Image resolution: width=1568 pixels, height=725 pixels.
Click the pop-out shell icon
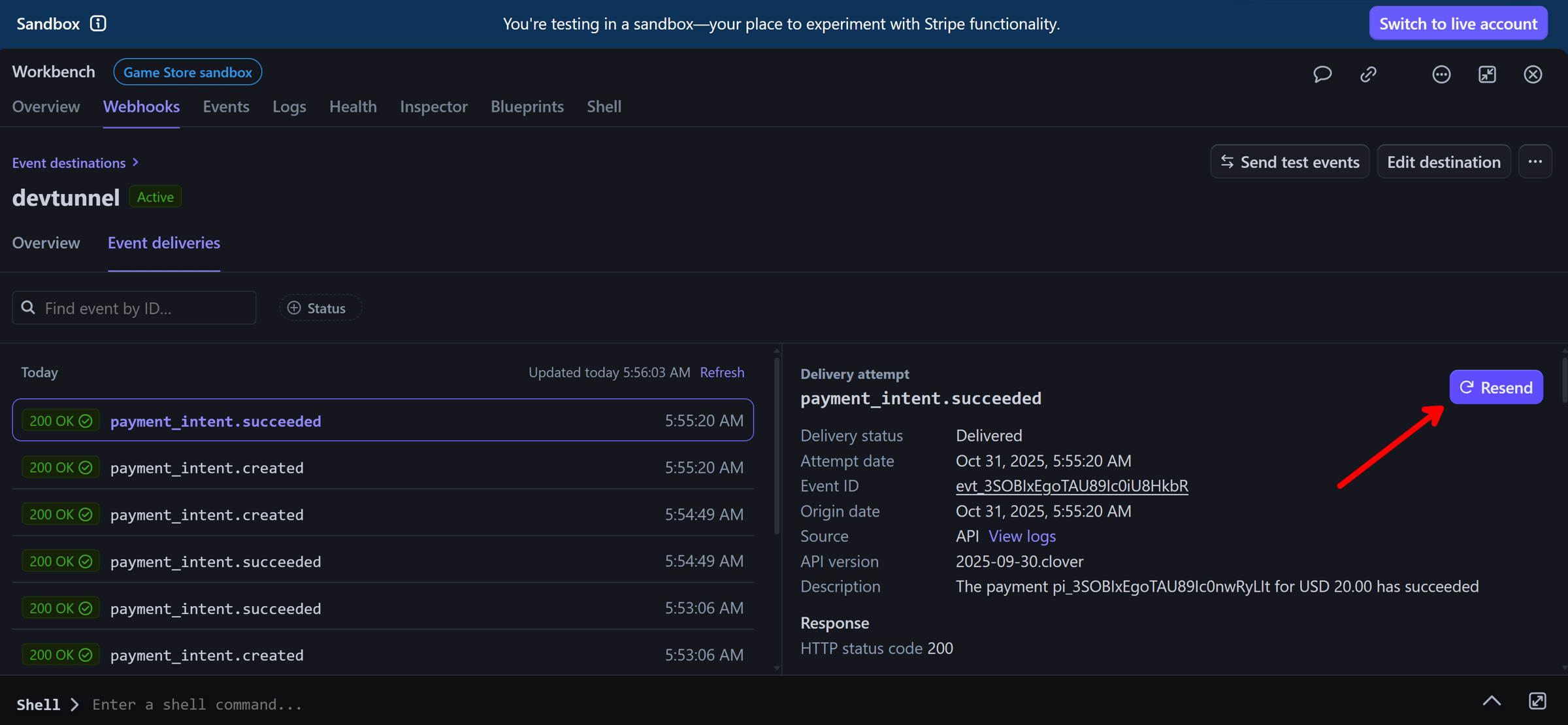[1537, 701]
